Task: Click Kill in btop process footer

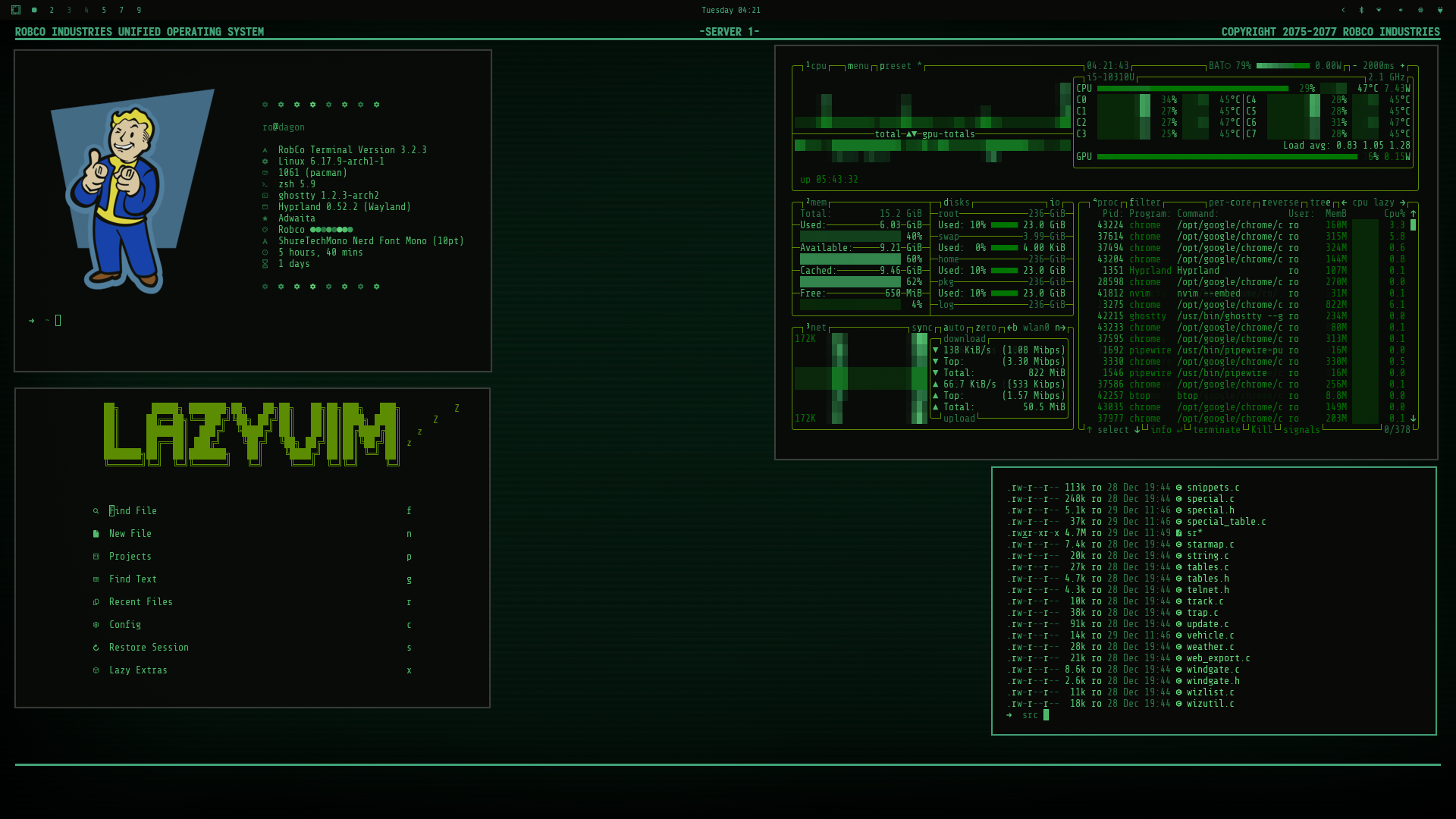Action: tap(1261, 430)
